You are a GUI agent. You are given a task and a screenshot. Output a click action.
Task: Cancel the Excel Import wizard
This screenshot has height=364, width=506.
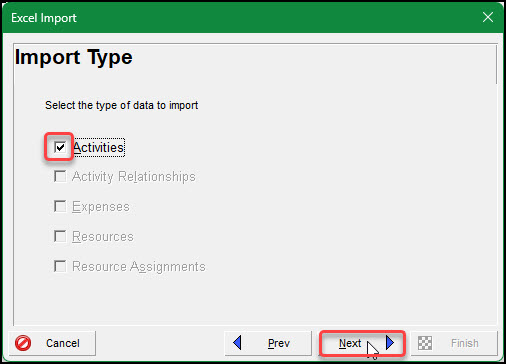click(x=52, y=343)
